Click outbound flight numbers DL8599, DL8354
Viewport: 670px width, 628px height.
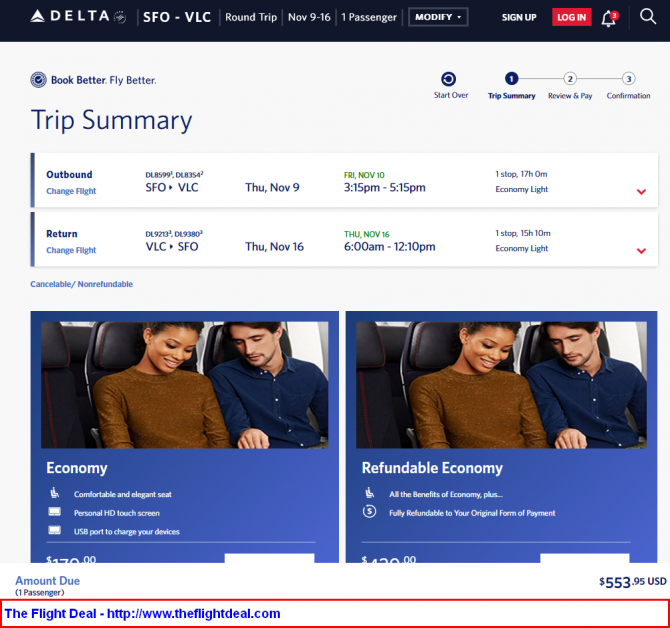tap(174, 174)
